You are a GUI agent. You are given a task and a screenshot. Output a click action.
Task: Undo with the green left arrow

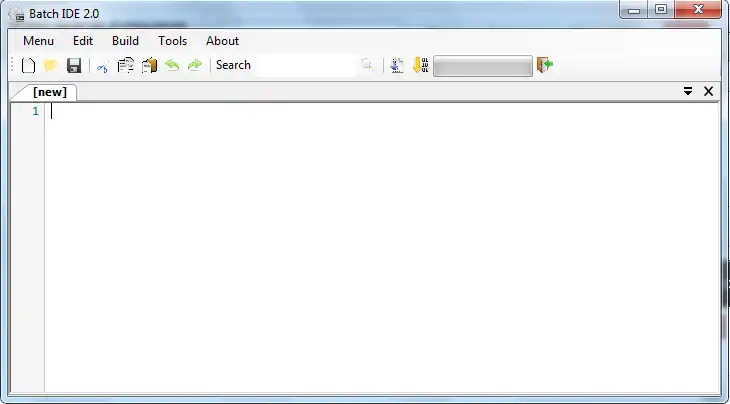[x=172, y=65]
